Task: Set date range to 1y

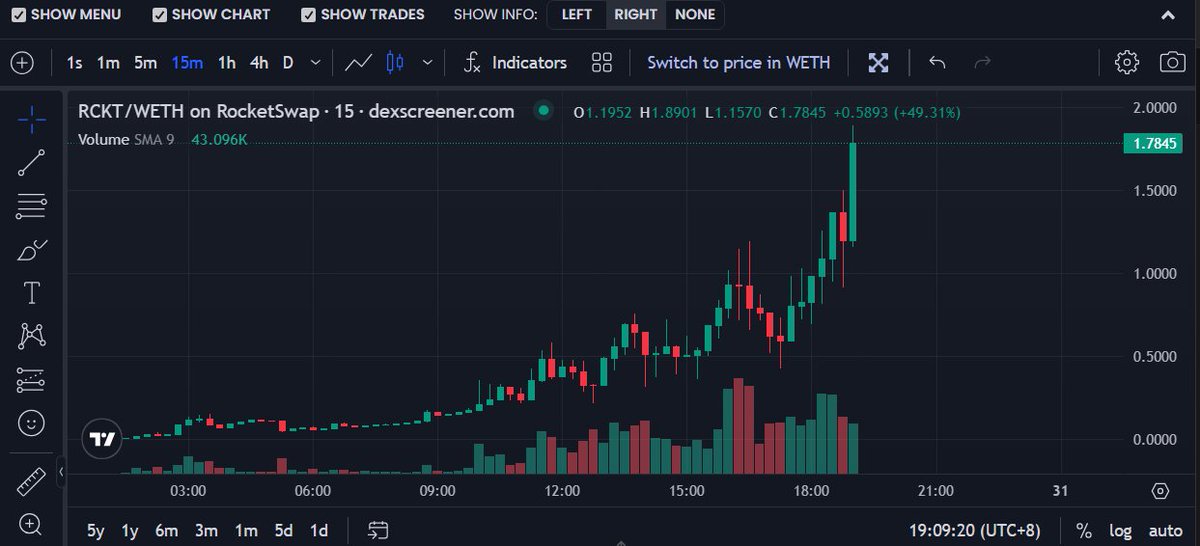Action: tap(130, 531)
